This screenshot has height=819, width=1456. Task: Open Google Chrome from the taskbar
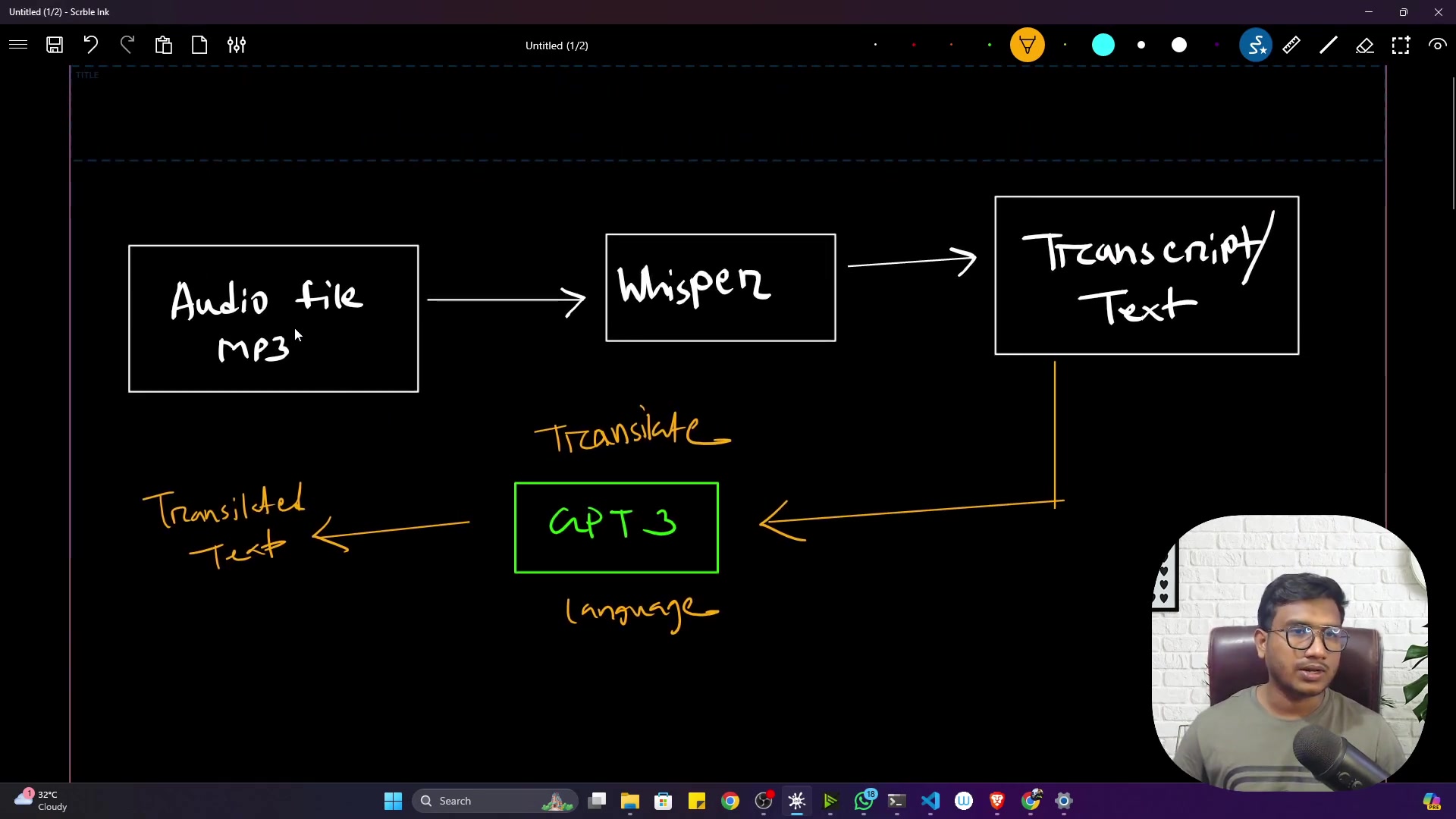[x=730, y=801]
